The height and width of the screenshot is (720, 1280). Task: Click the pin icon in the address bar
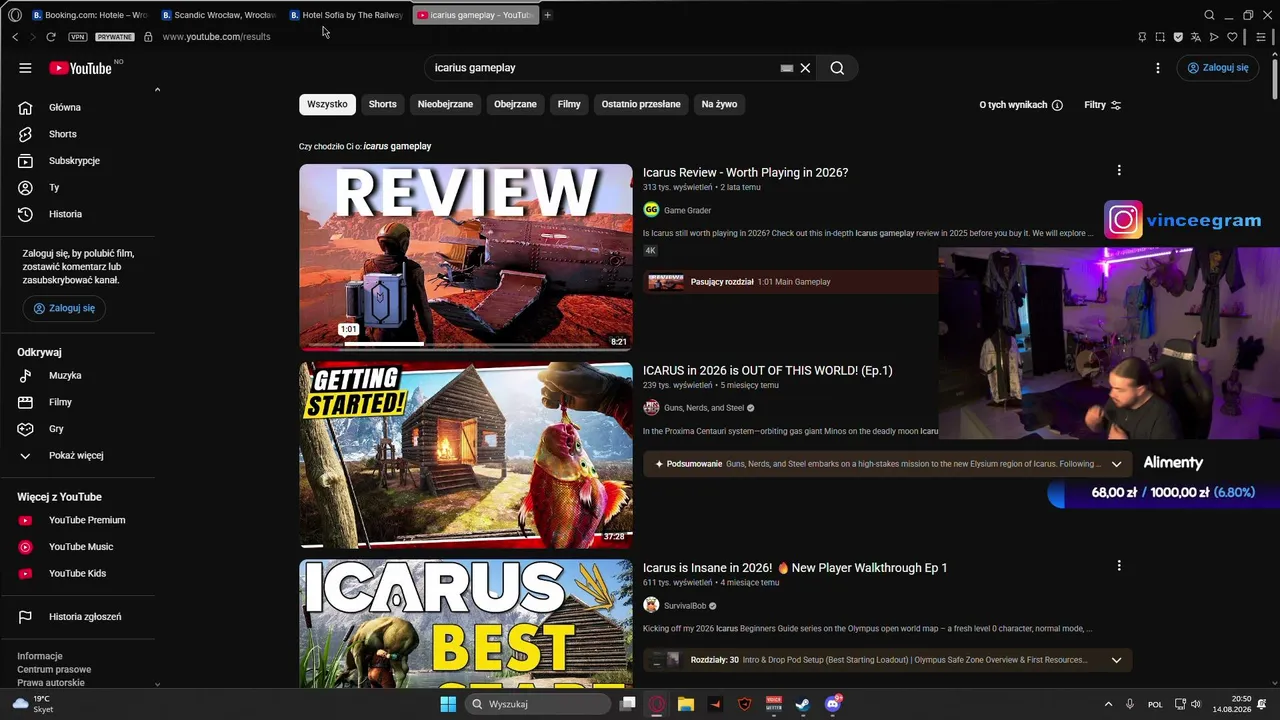click(1142, 37)
